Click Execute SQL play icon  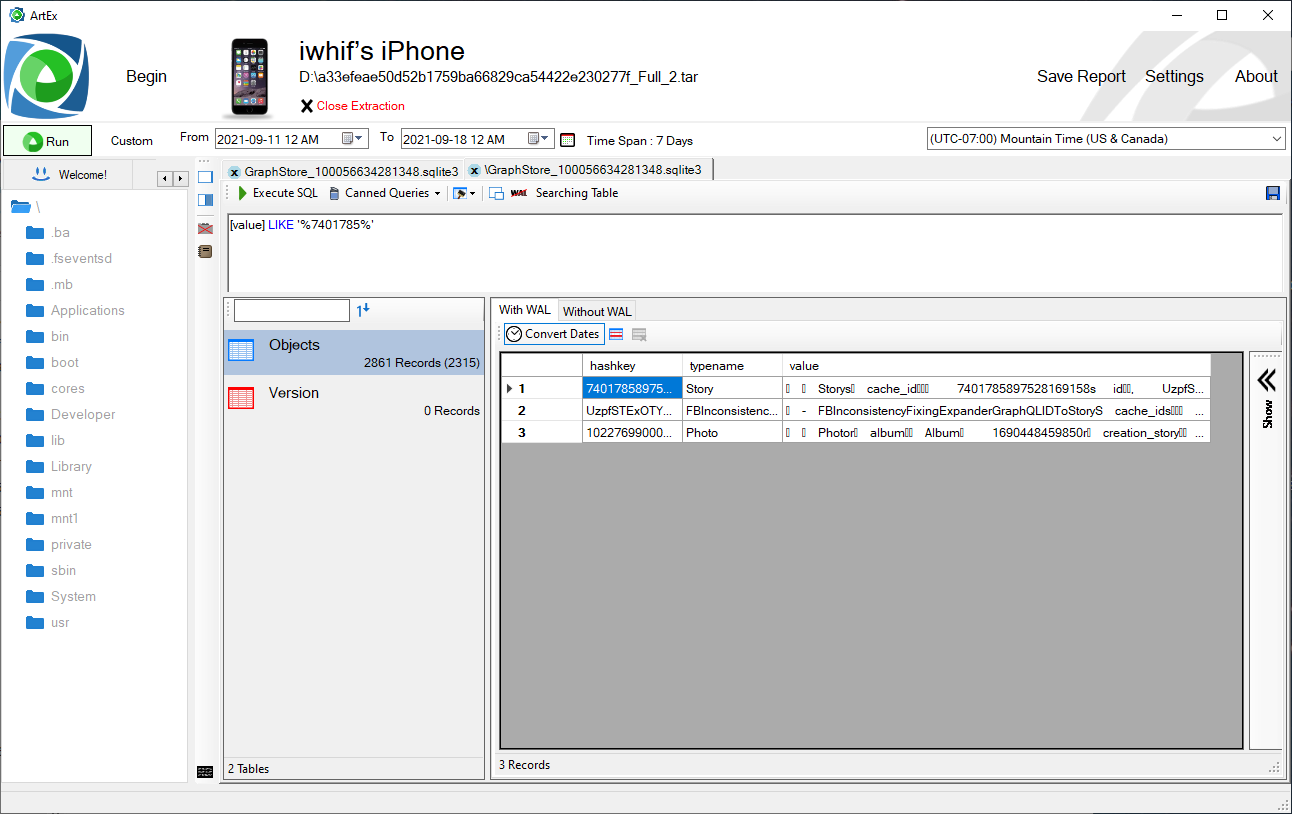[243, 193]
